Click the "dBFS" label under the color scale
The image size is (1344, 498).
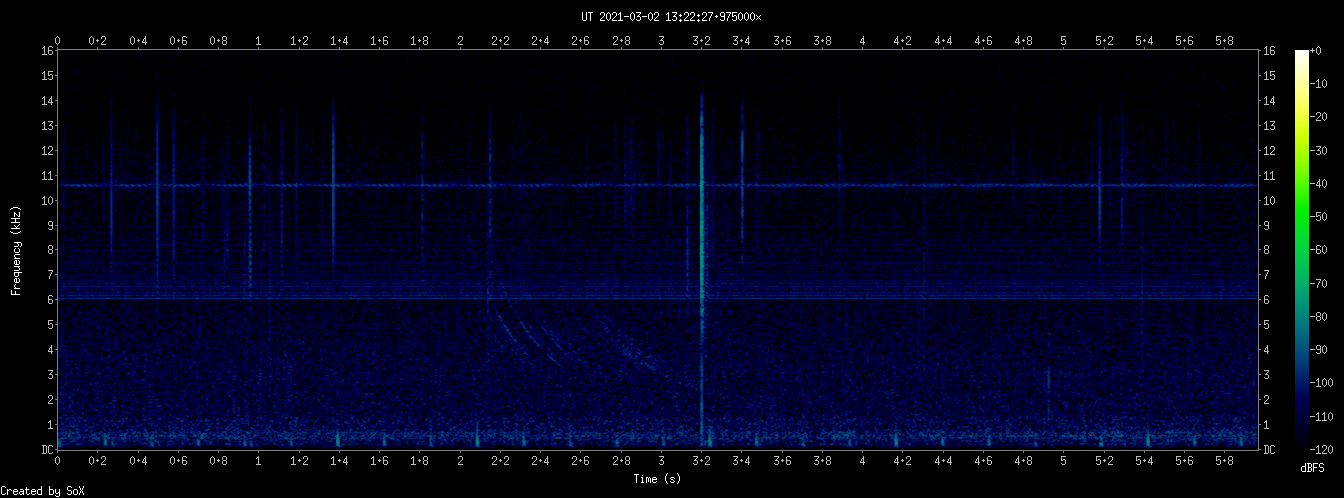coord(1312,468)
